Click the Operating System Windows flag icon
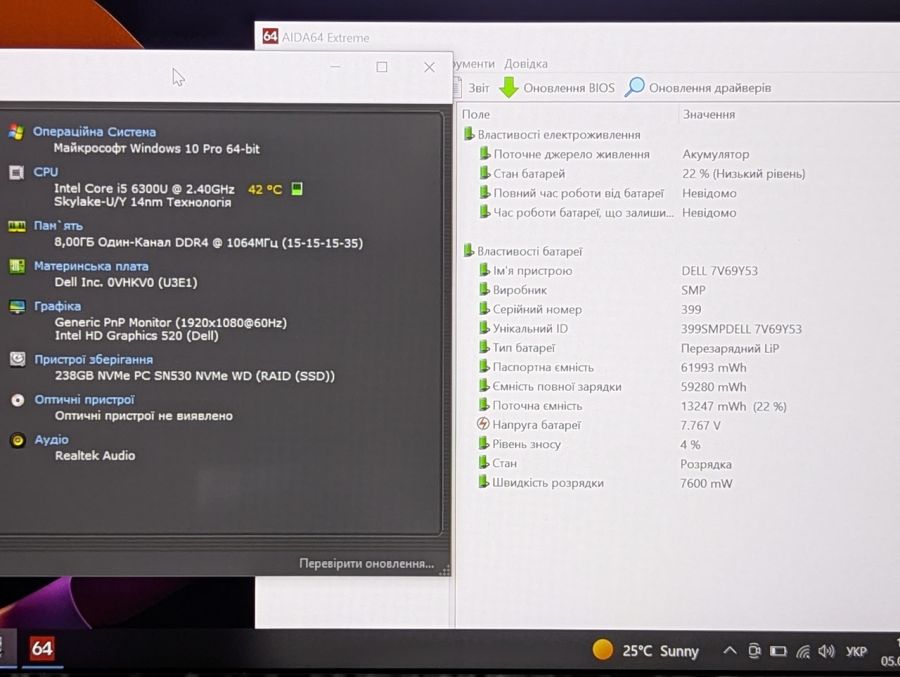This screenshot has height=677, width=900. pyautogui.click(x=16, y=132)
